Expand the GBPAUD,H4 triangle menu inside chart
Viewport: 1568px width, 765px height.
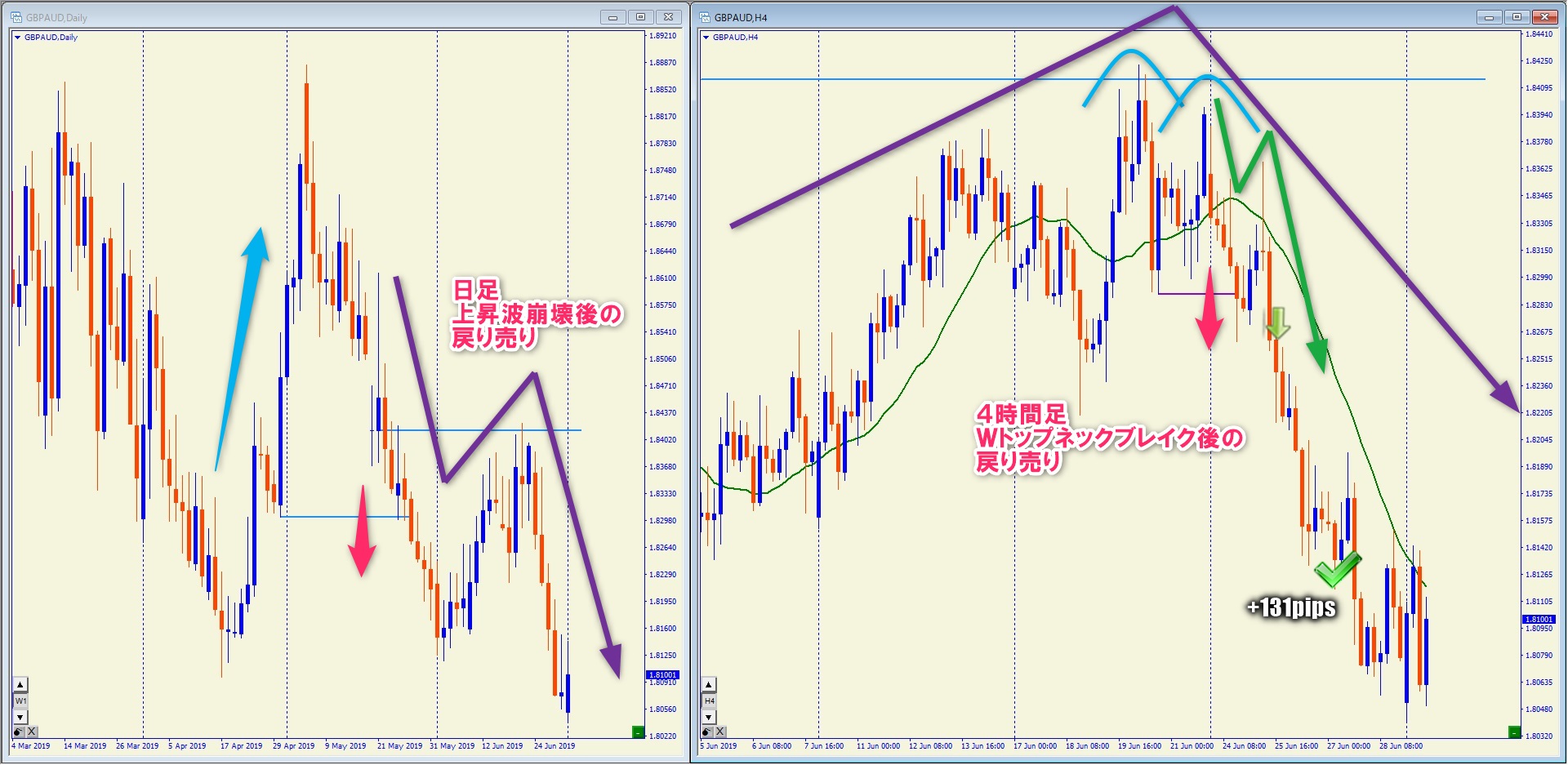(x=706, y=38)
